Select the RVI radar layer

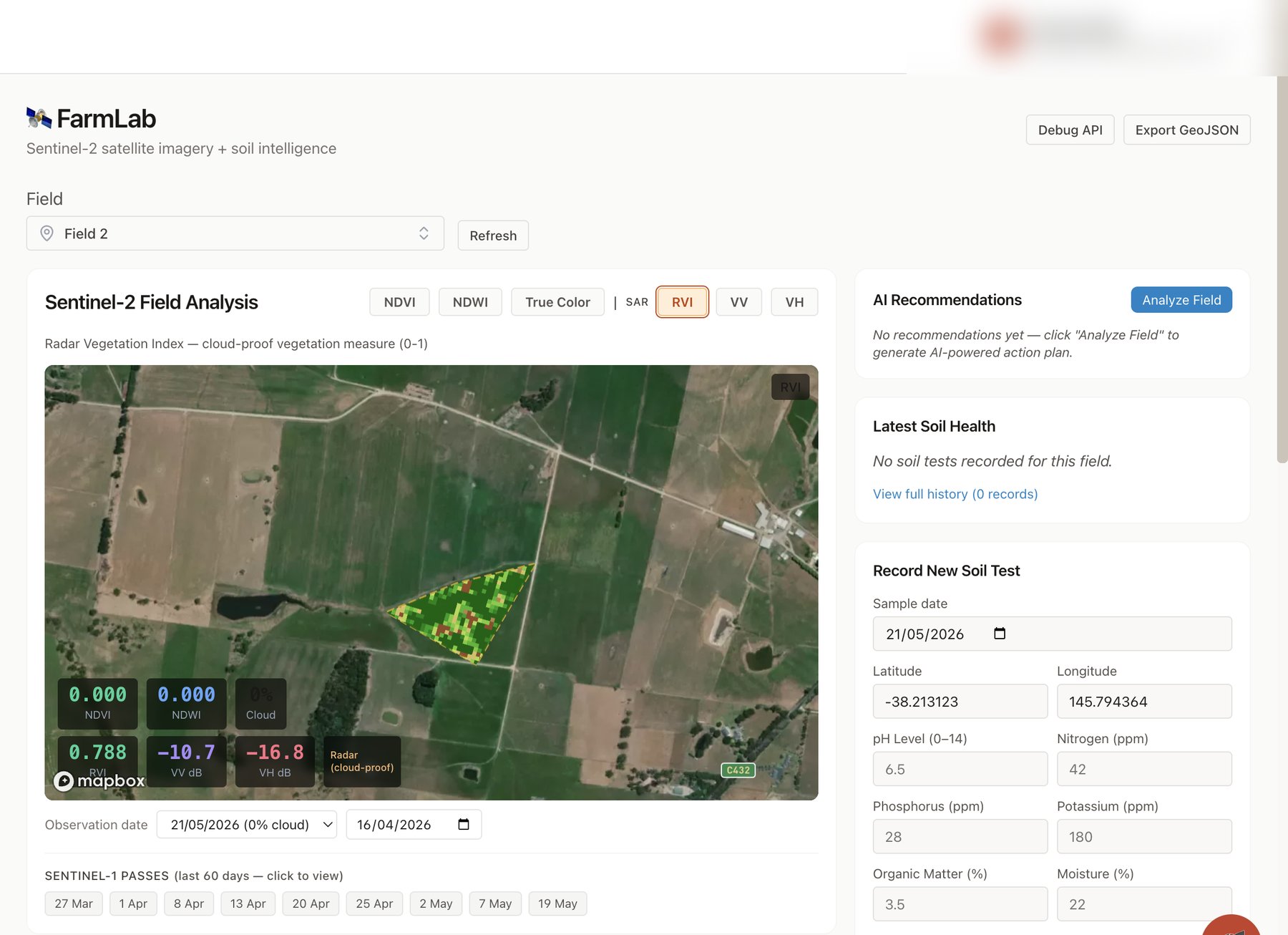pos(682,302)
